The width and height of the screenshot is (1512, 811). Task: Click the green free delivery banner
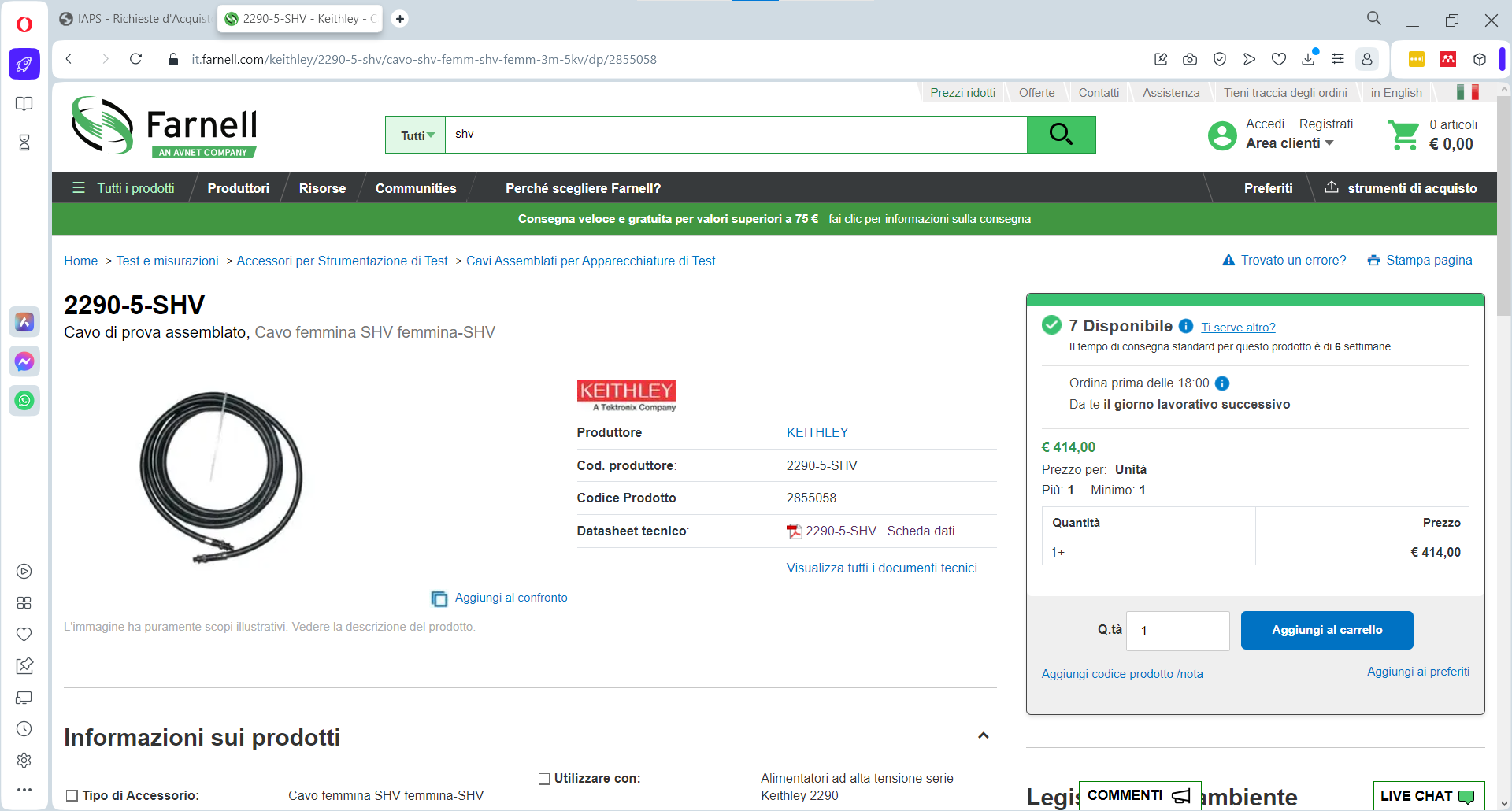pyautogui.click(x=774, y=219)
